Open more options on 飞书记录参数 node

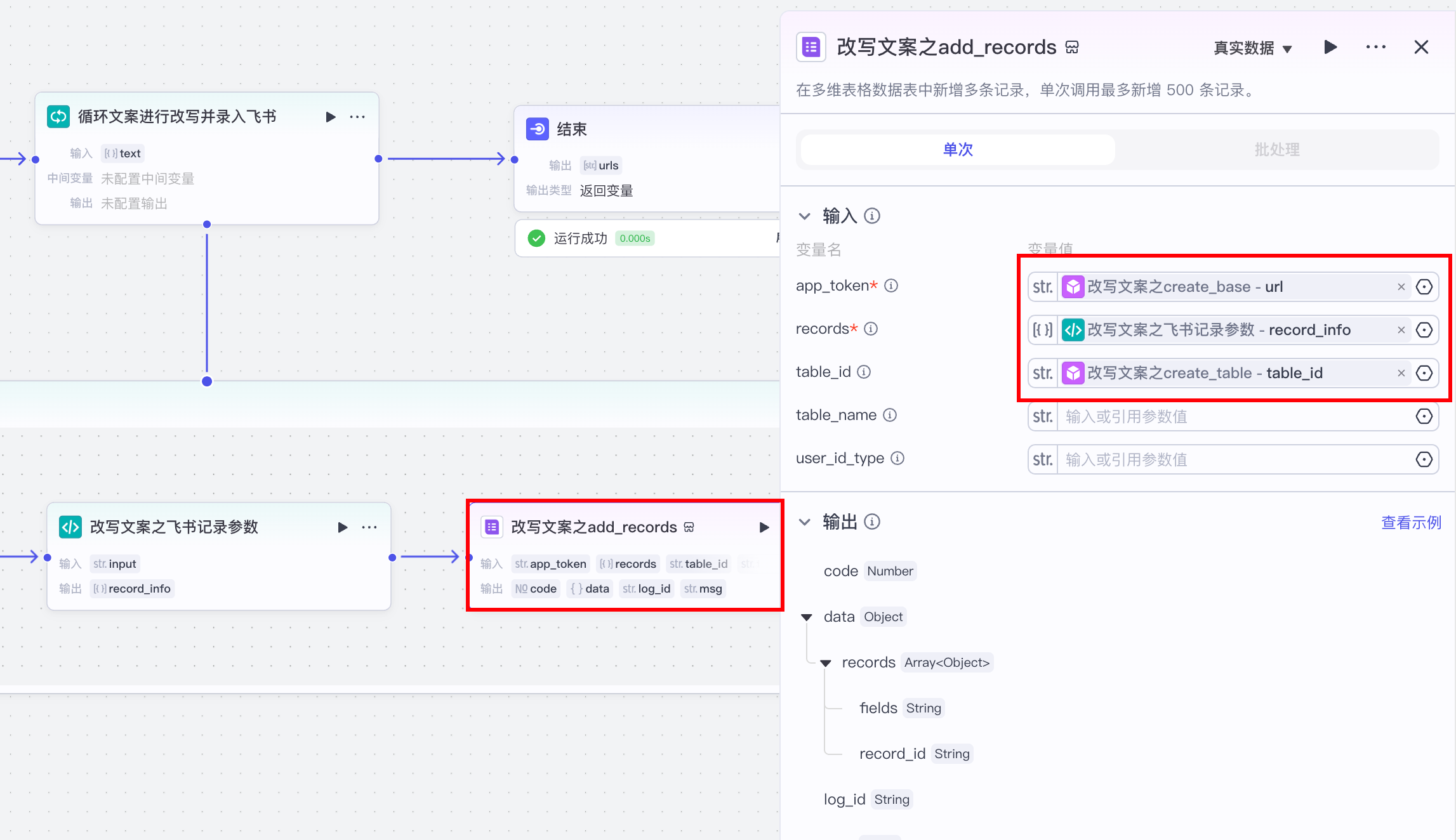pos(369,527)
